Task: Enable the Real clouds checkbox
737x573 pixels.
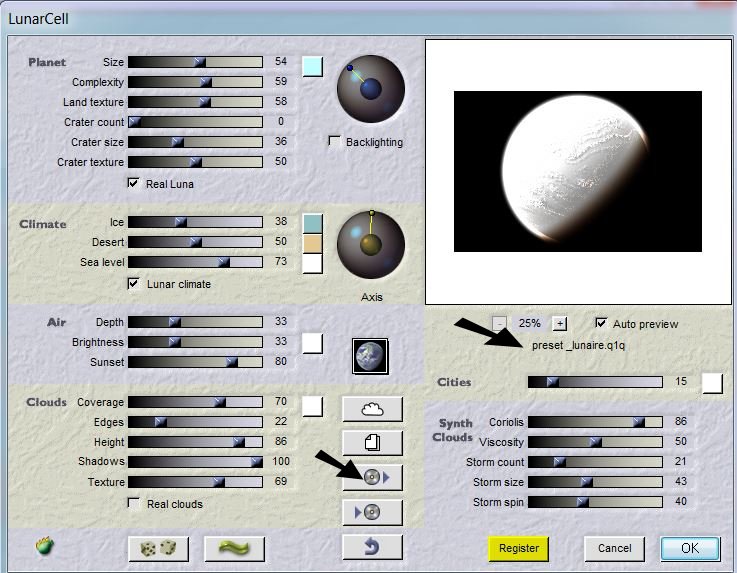Action: pos(133,503)
